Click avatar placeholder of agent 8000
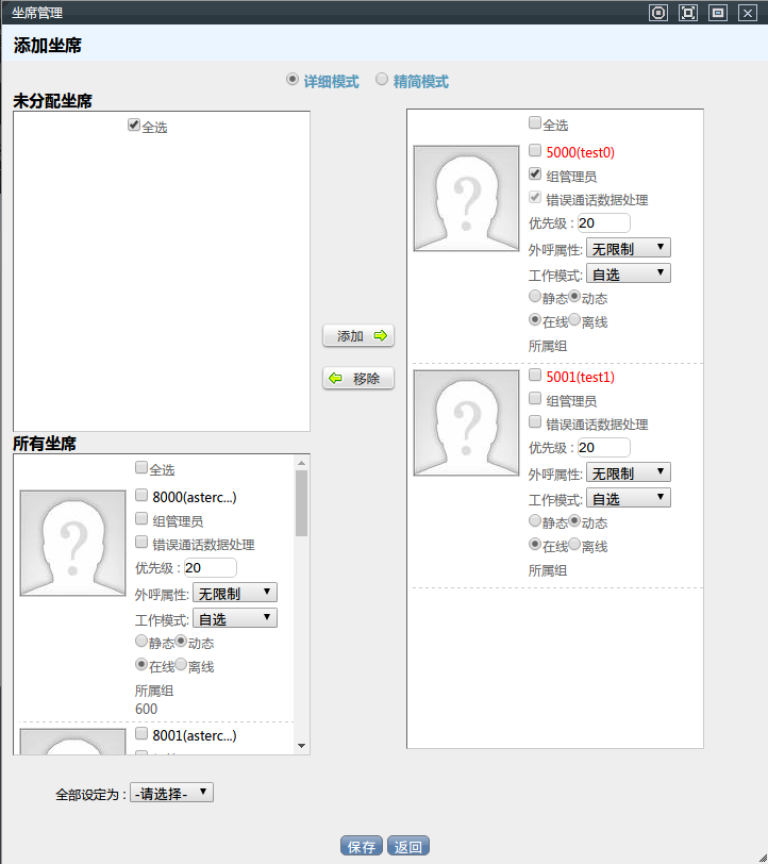Screen dimensions: 768x864 pyautogui.click(x=73, y=543)
